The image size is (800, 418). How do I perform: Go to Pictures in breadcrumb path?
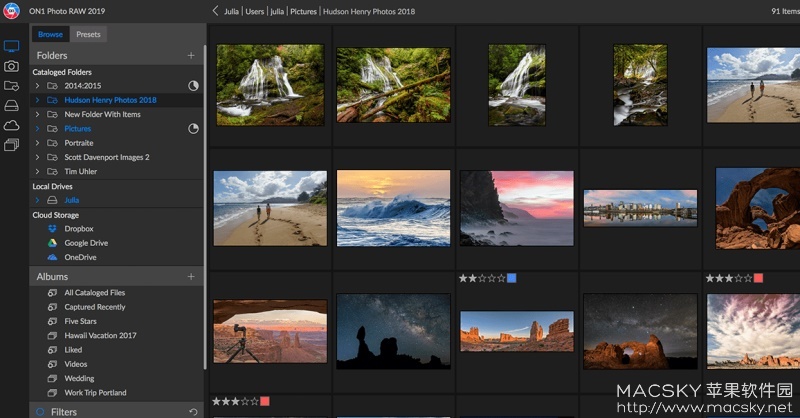[304, 11]
